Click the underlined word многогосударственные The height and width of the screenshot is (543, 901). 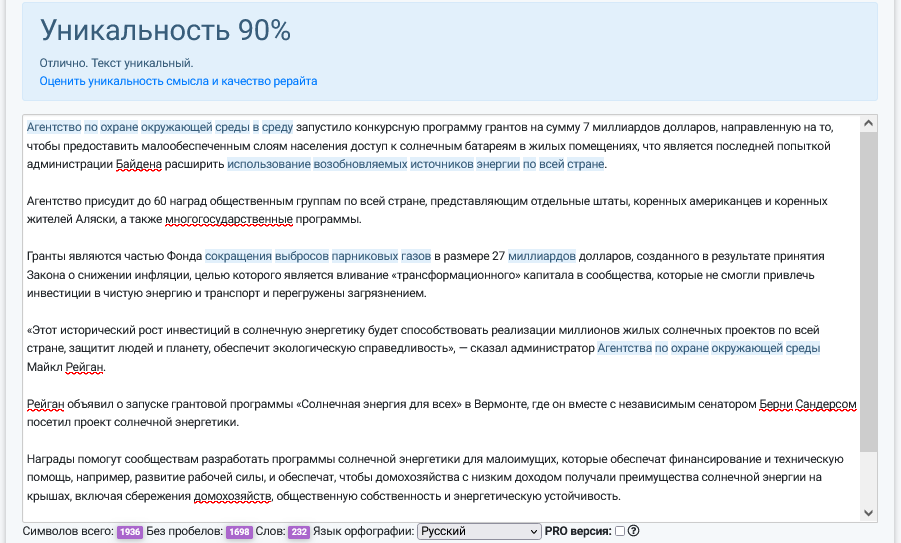[229, 219]
